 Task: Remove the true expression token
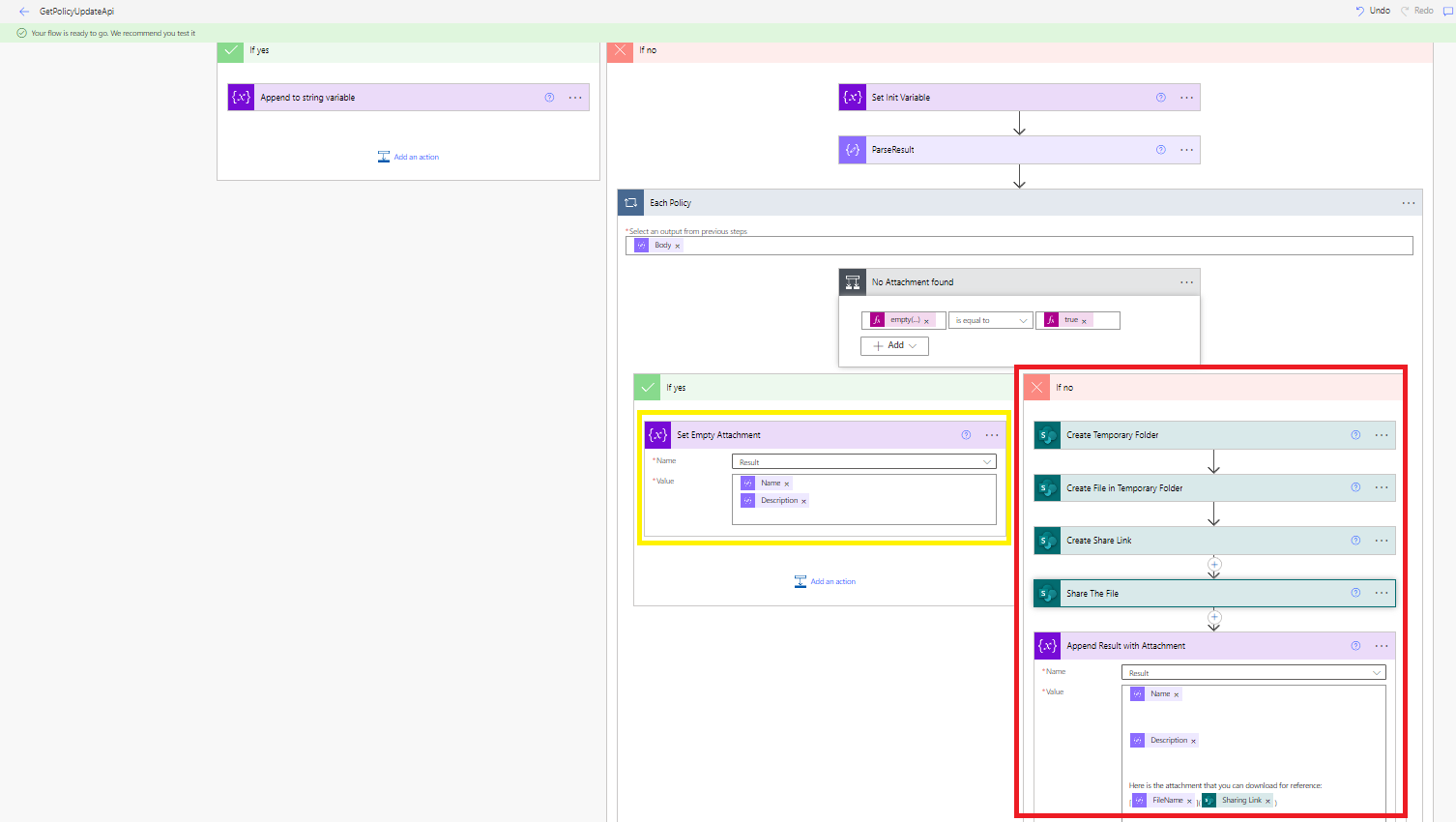tap(1084, 321)
